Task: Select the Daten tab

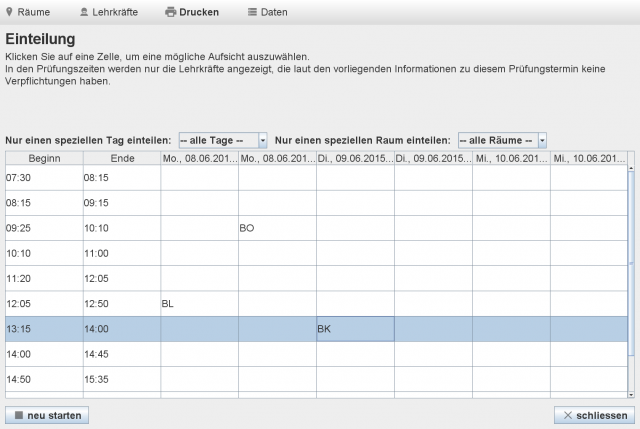Action: click(x=274, y=12)
